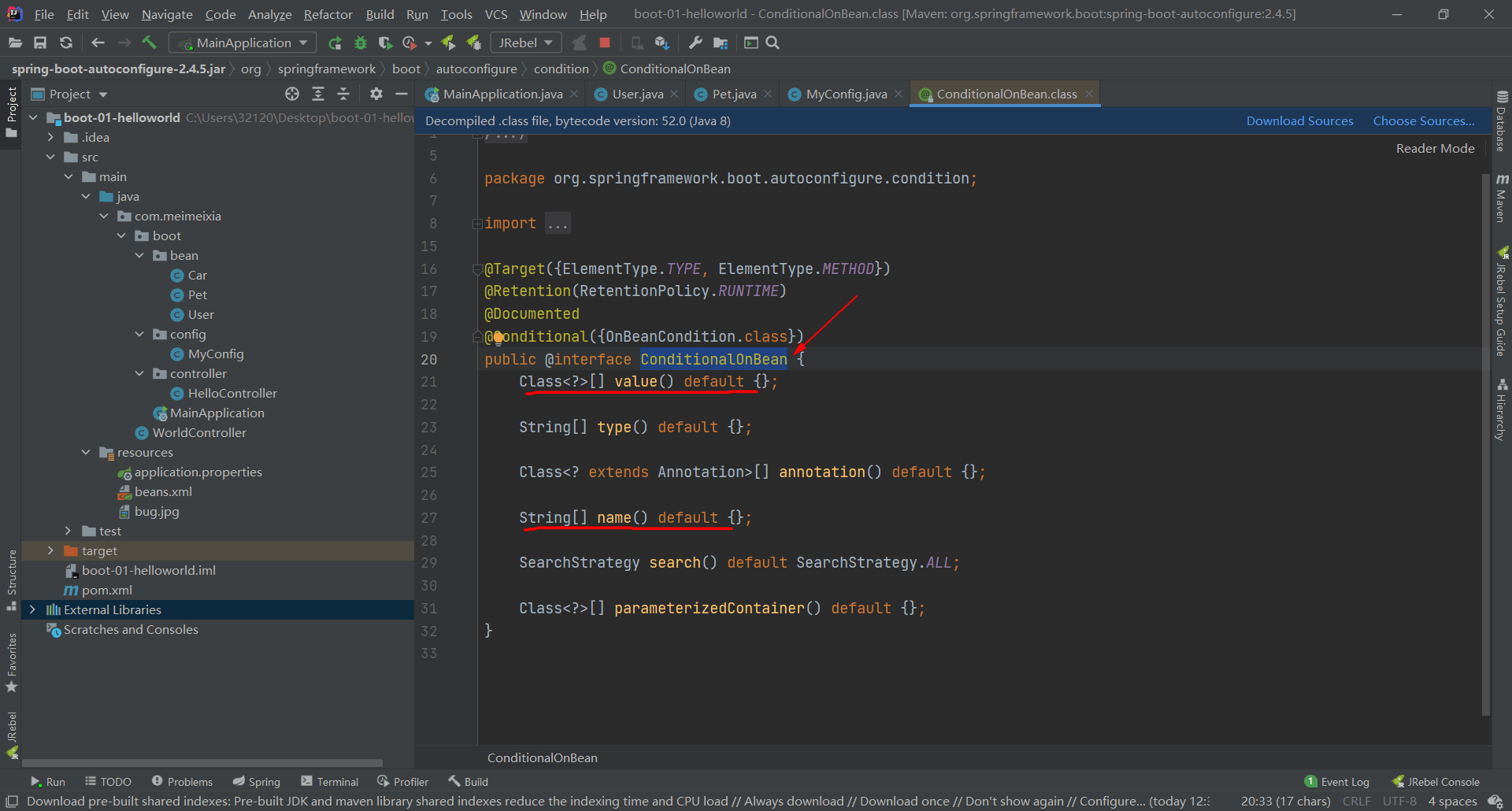
Task: Expand the test folder
Action: (x=69, y=531)
